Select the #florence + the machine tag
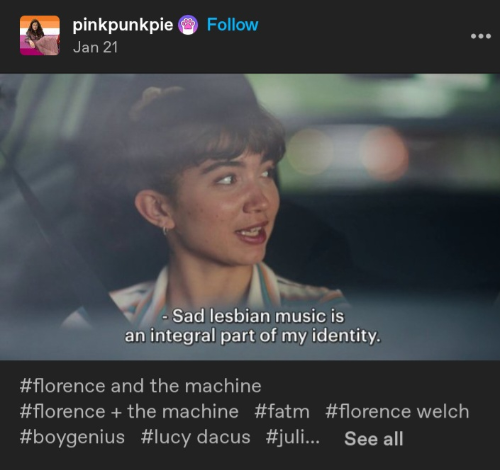The image size is (500, 470). tap(129, 411)
